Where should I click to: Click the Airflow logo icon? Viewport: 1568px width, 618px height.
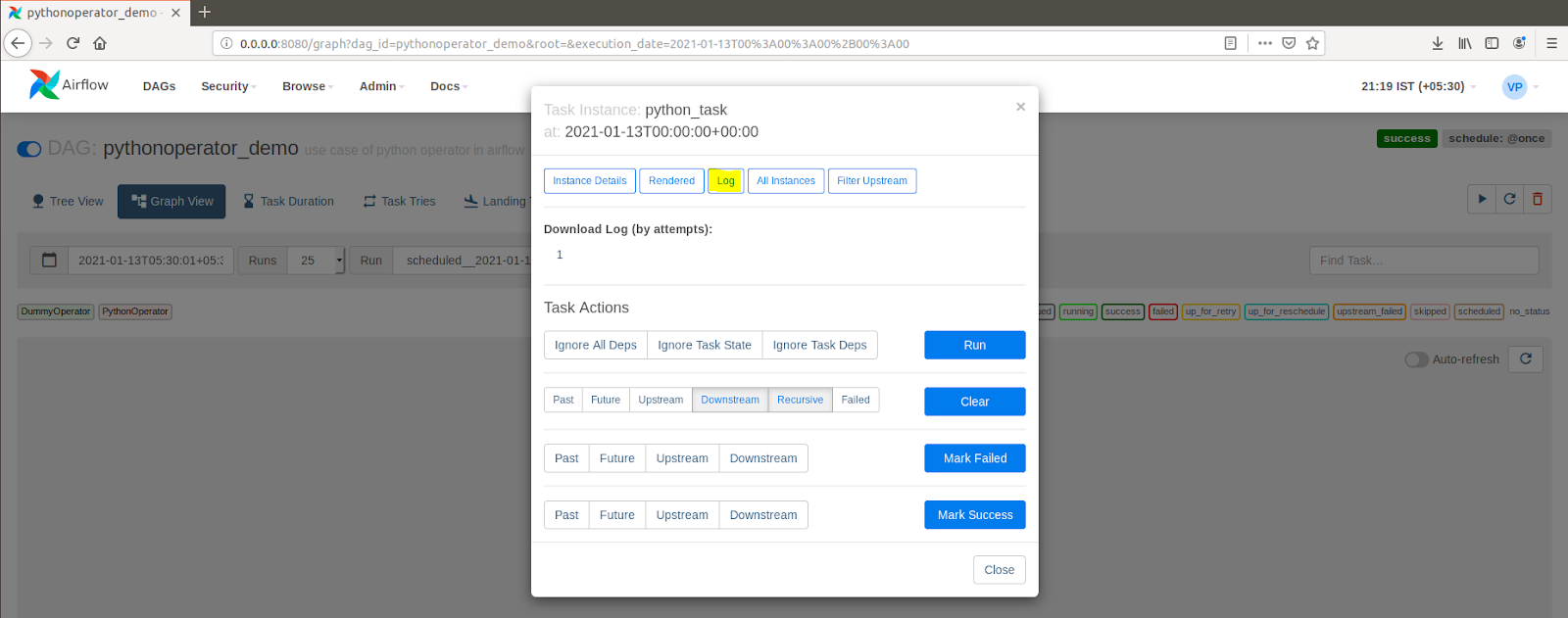pos(44,85)
